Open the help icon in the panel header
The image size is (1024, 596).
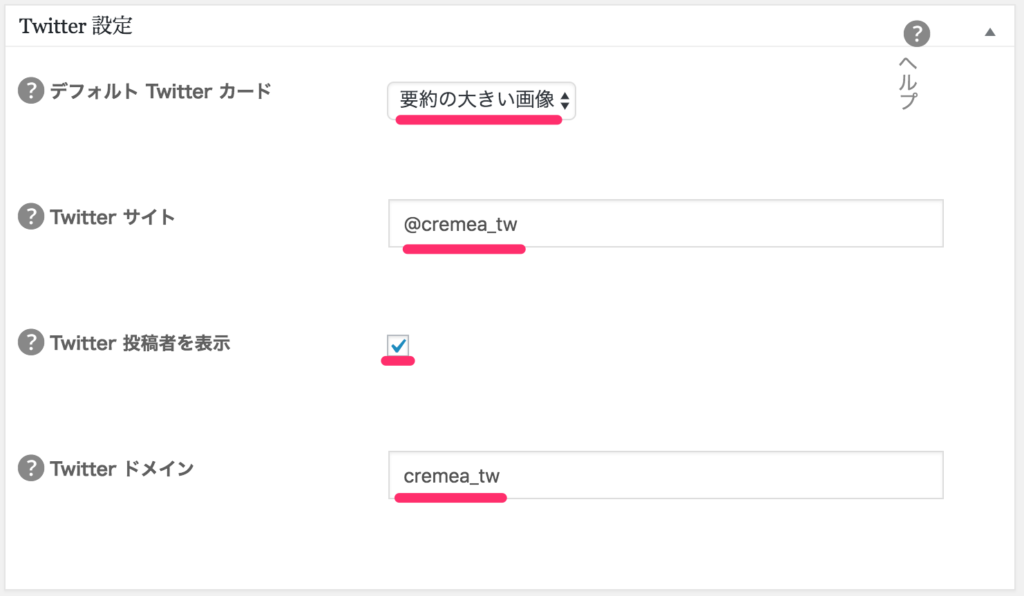coord(916,33)
